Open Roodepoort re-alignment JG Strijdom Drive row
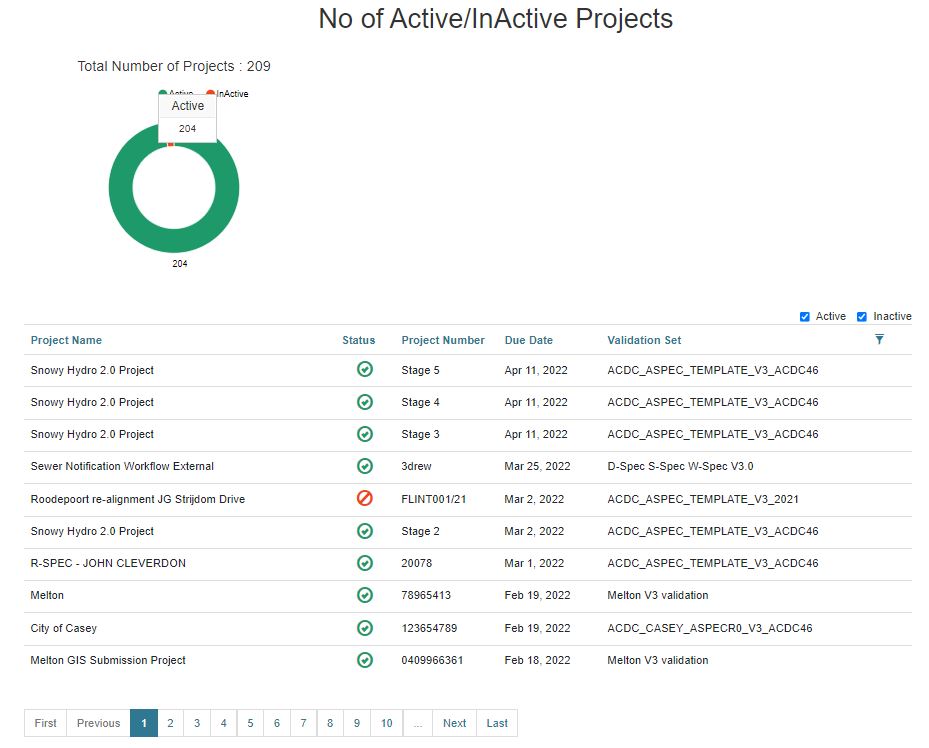Viewport: 929px width, 748px height. (138, 499)
